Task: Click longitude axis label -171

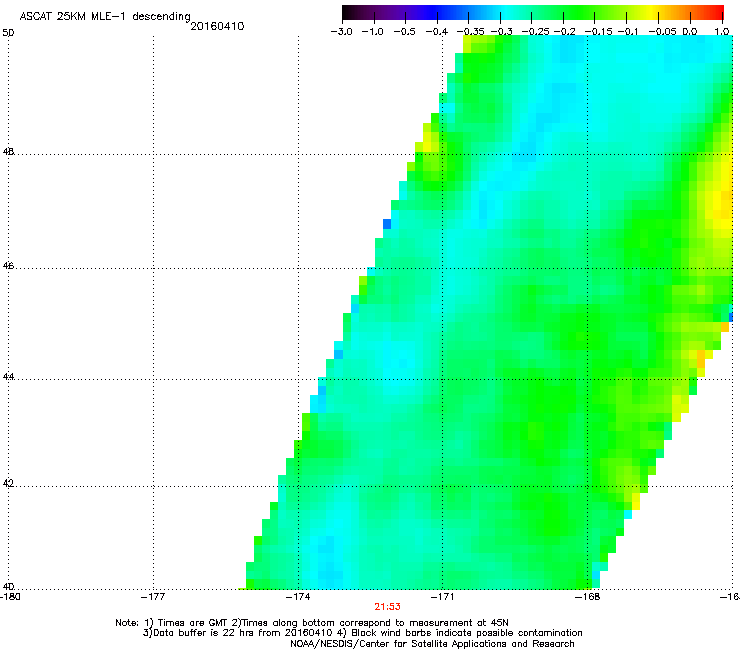Action: click(x=443, y=597)
